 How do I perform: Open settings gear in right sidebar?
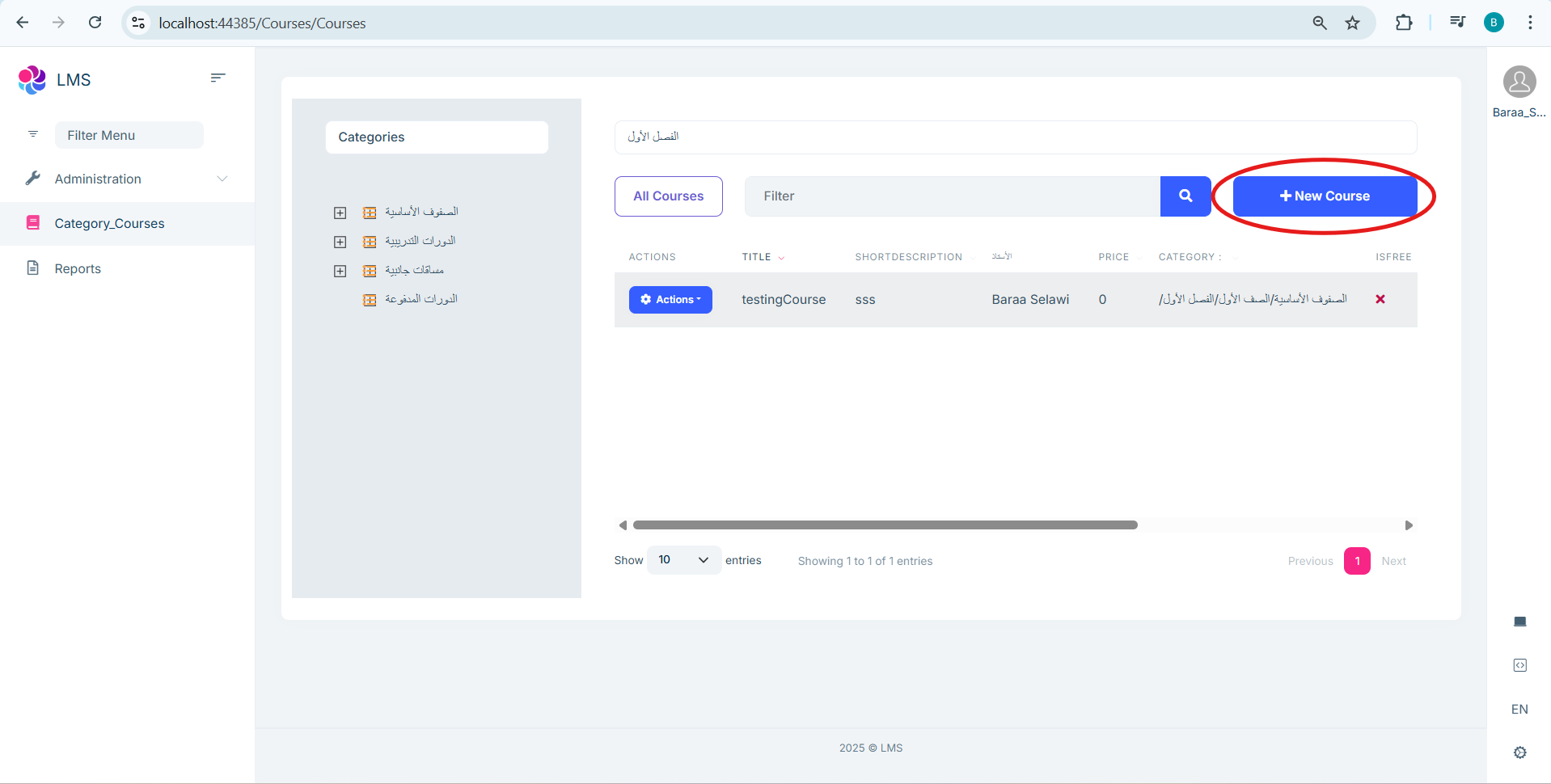[1520, 752]
